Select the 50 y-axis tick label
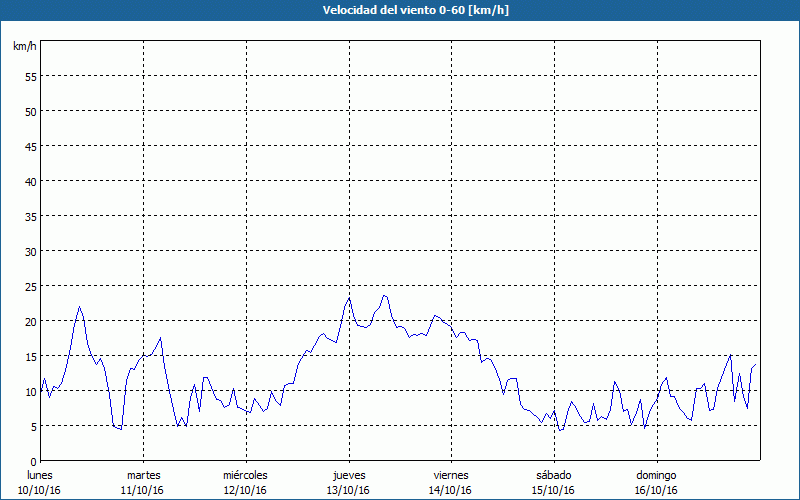Viewport: 800px width, 500px height. coord(30,111)
